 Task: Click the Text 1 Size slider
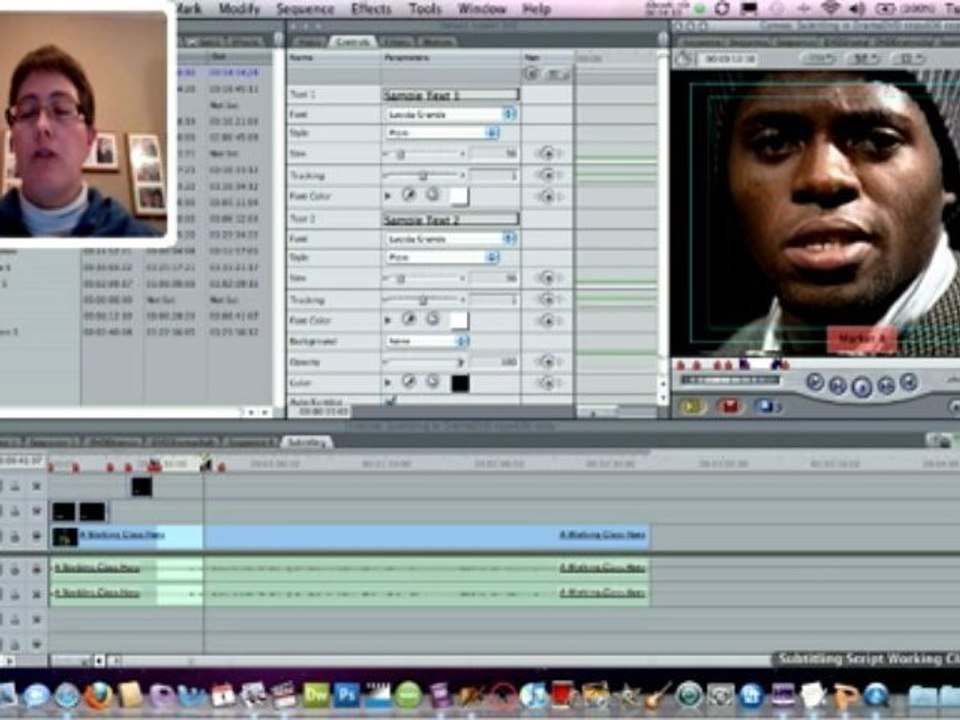(x=424, y=154)
